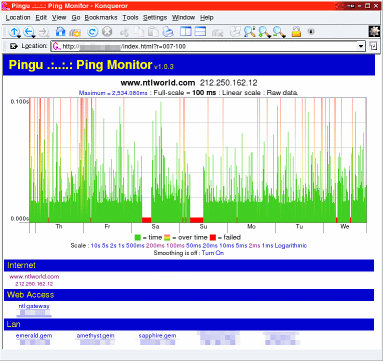The image size is (383, 361).
Task: Go up one level with Up arrow icon
Action: (x=14, y=32)
